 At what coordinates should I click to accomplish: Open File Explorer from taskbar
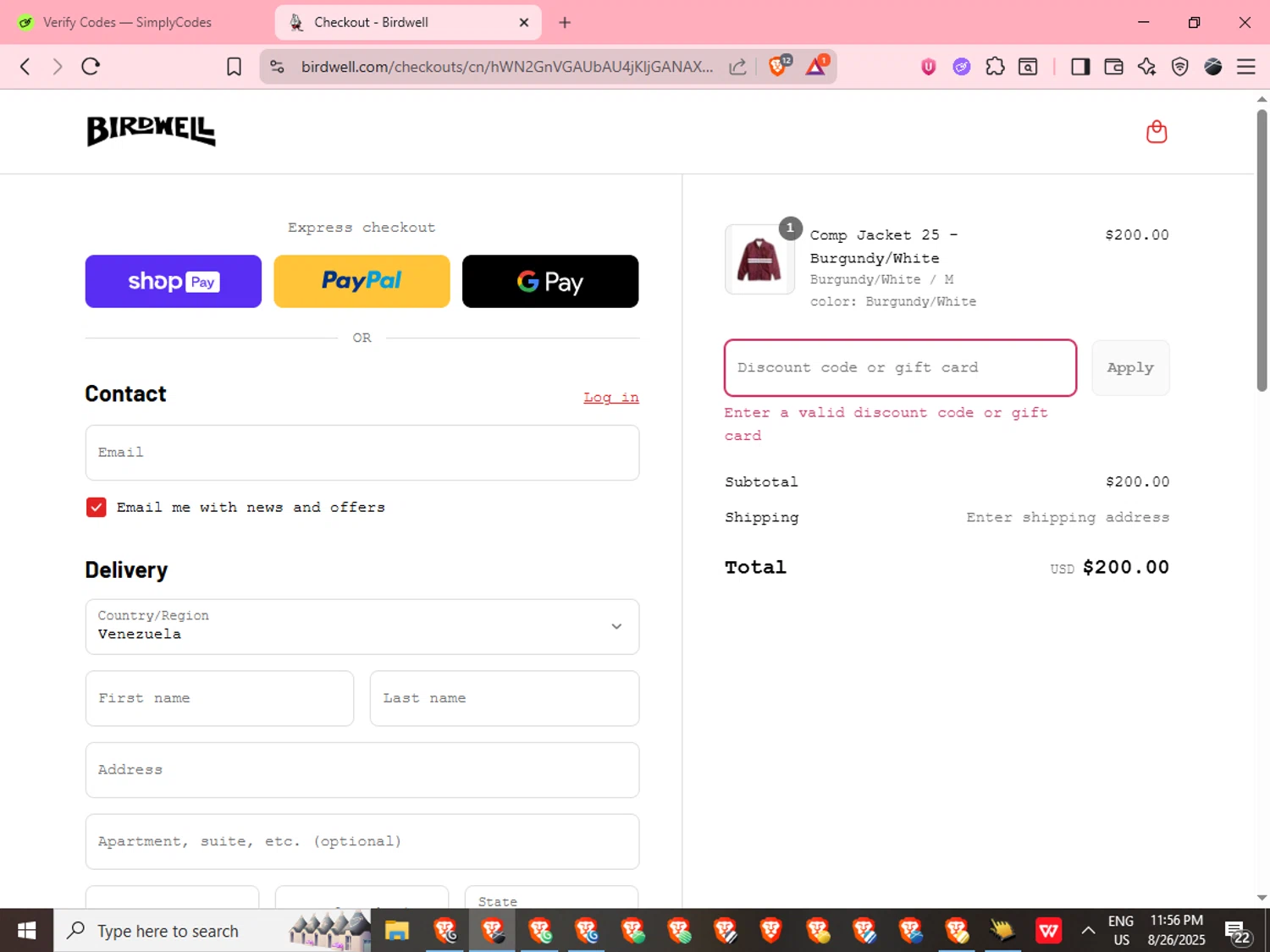tap(397, 931)
